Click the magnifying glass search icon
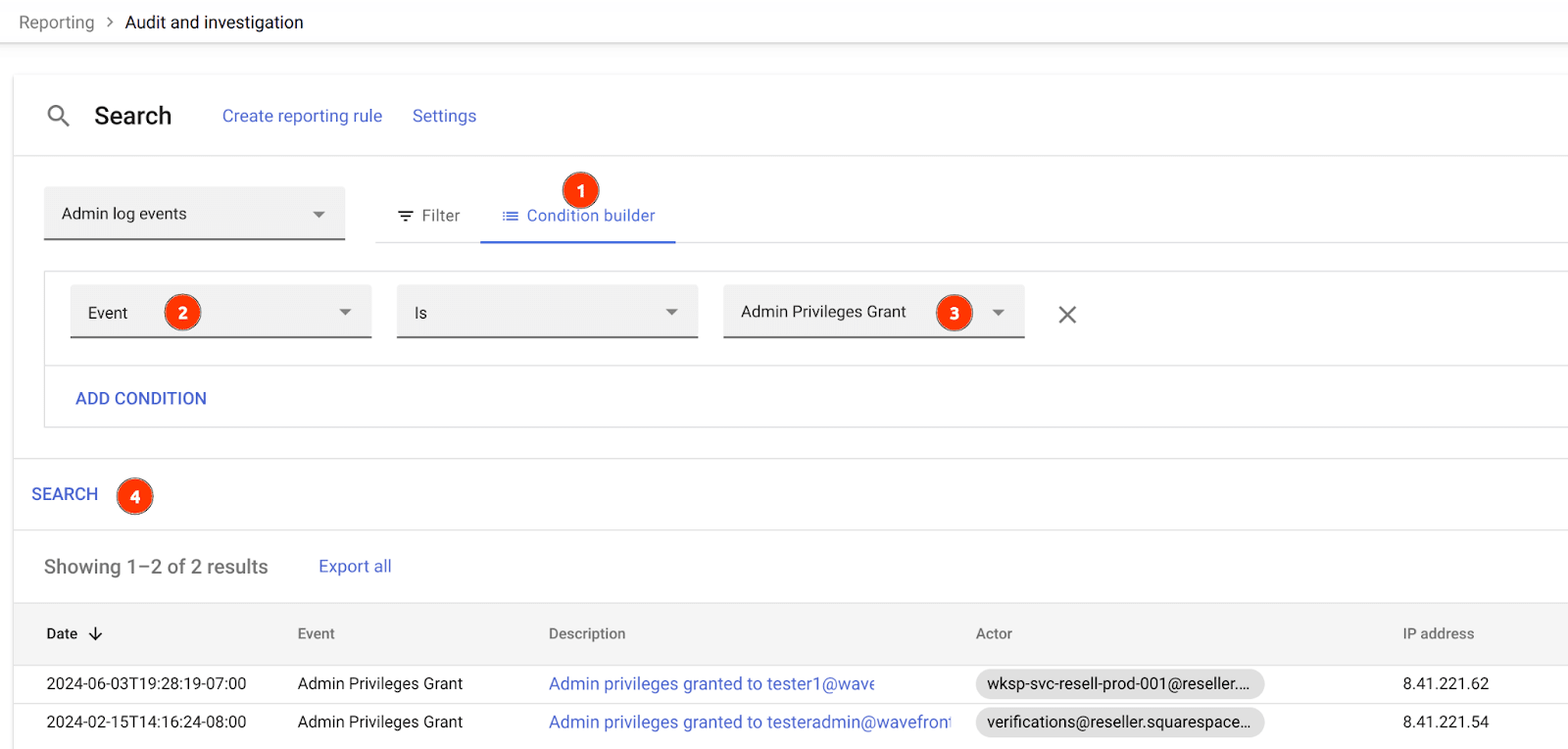Image resolution: width=1568 pixels, height=749 pixels. 58,116
